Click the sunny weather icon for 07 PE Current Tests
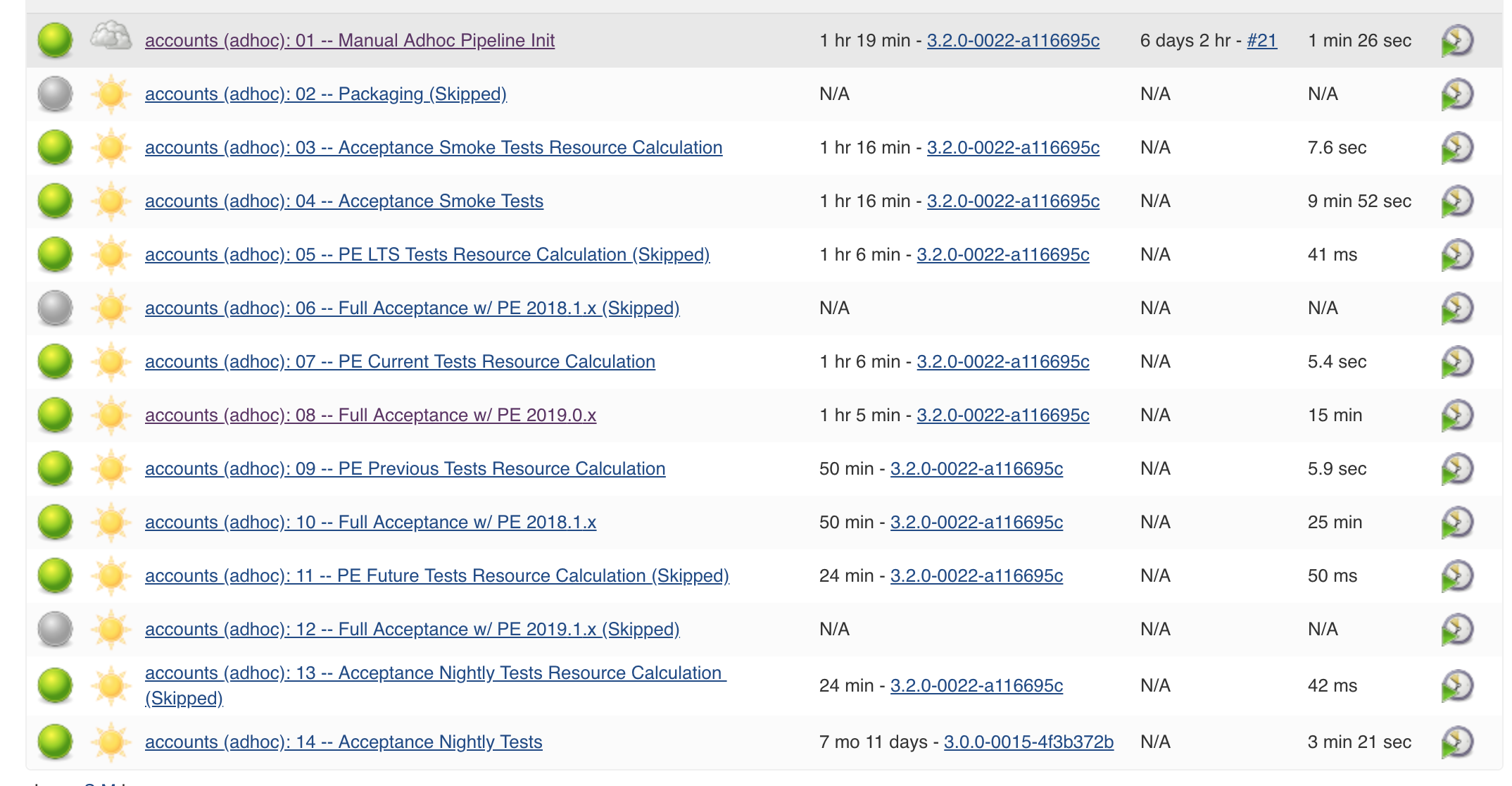Viewport: 1512px width, 786px height. point(111,362)
